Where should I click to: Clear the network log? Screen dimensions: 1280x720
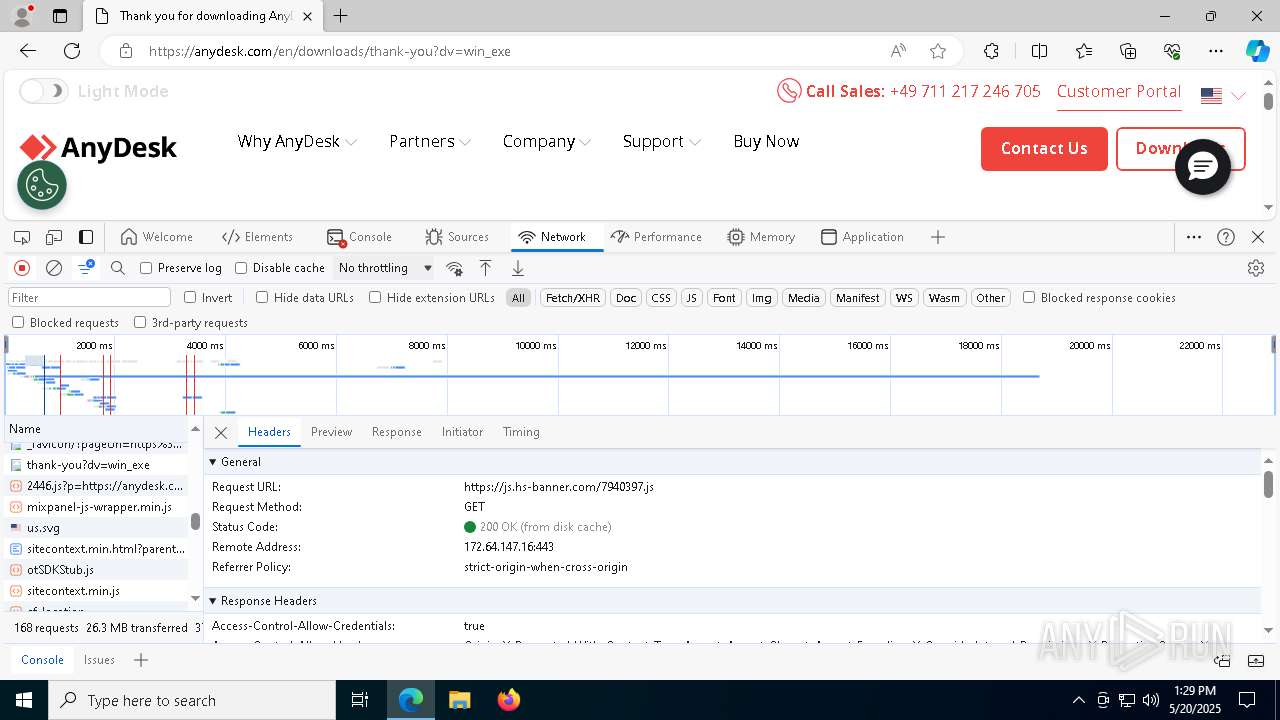point(54,268)
